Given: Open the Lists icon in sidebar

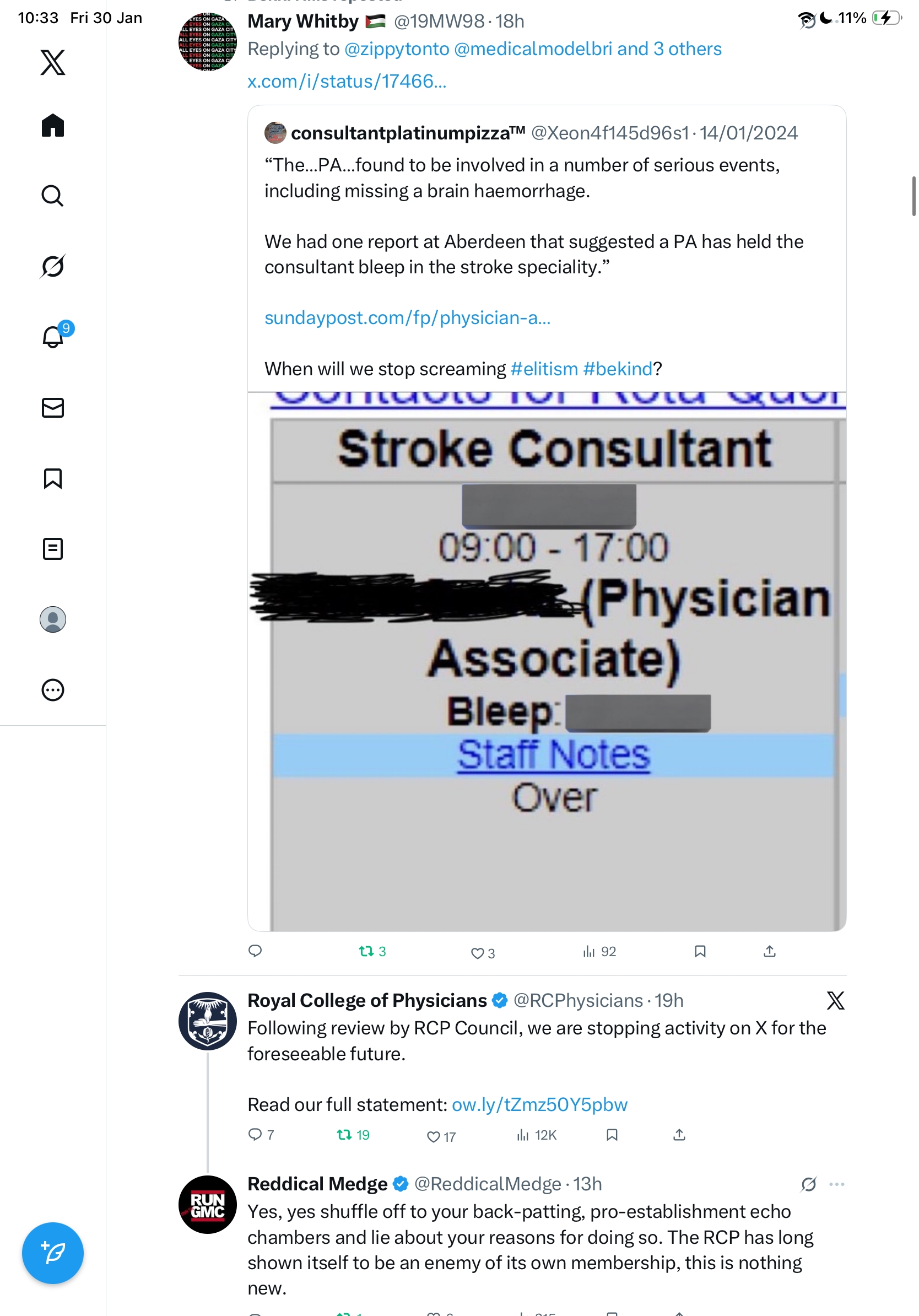Looking at the screenshot, I should point(53,548).
